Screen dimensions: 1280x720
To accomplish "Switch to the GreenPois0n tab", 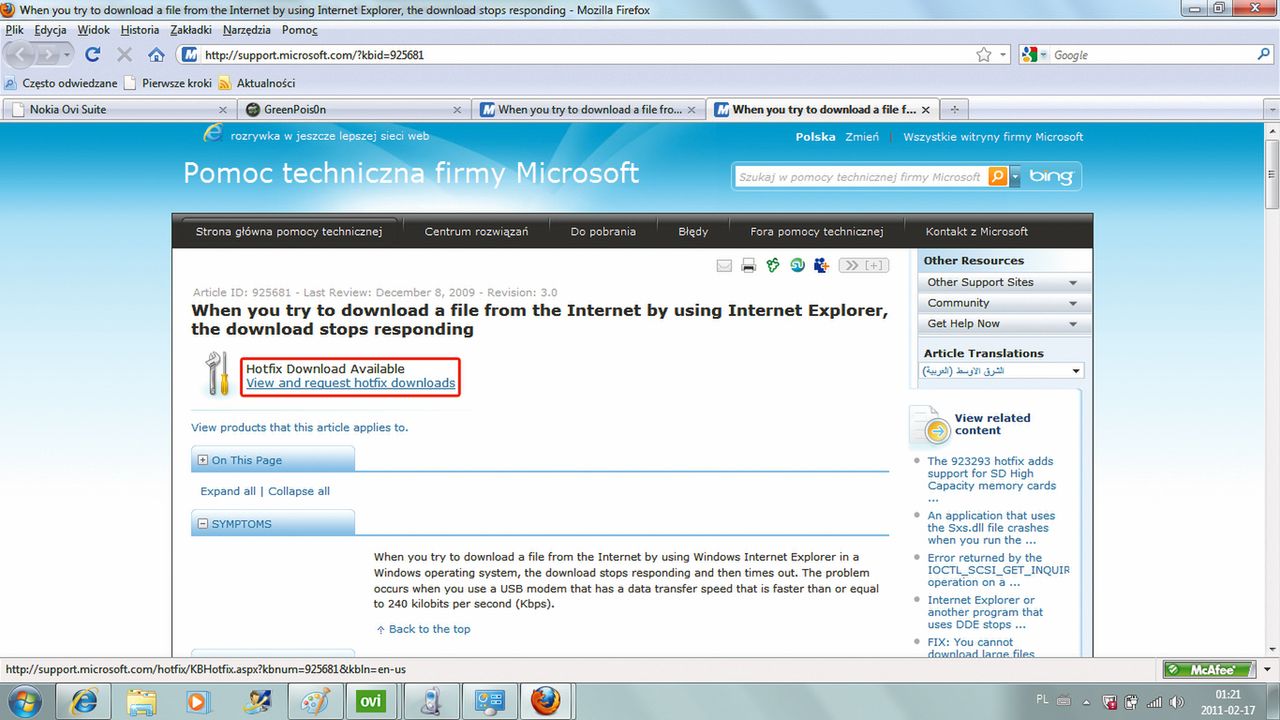I will point(354,109).
